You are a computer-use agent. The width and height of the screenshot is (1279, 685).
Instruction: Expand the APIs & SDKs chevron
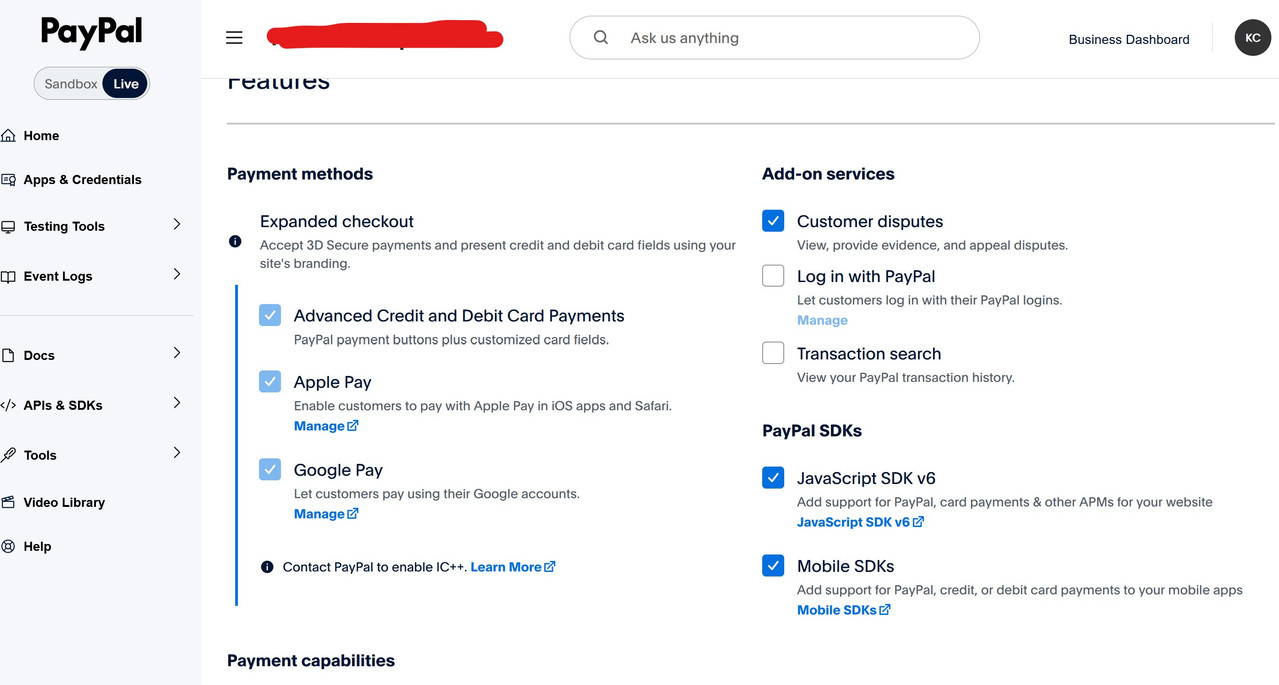177,403
